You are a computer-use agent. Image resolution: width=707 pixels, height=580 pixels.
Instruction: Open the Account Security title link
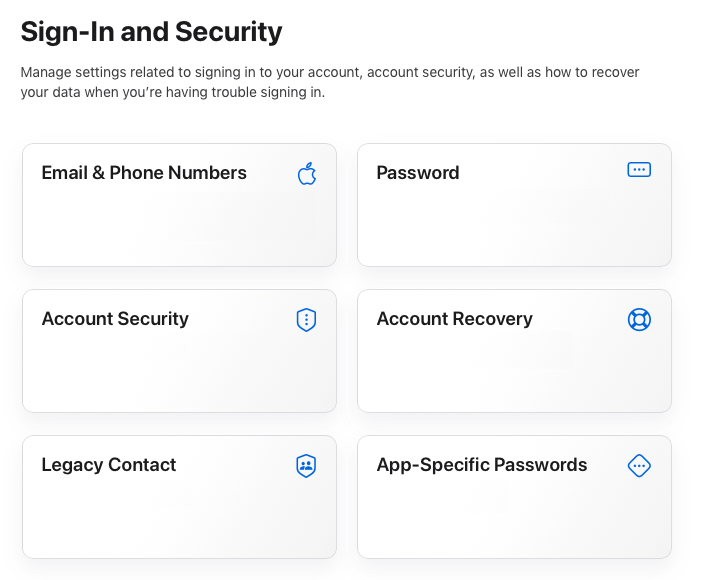point(115,319)
